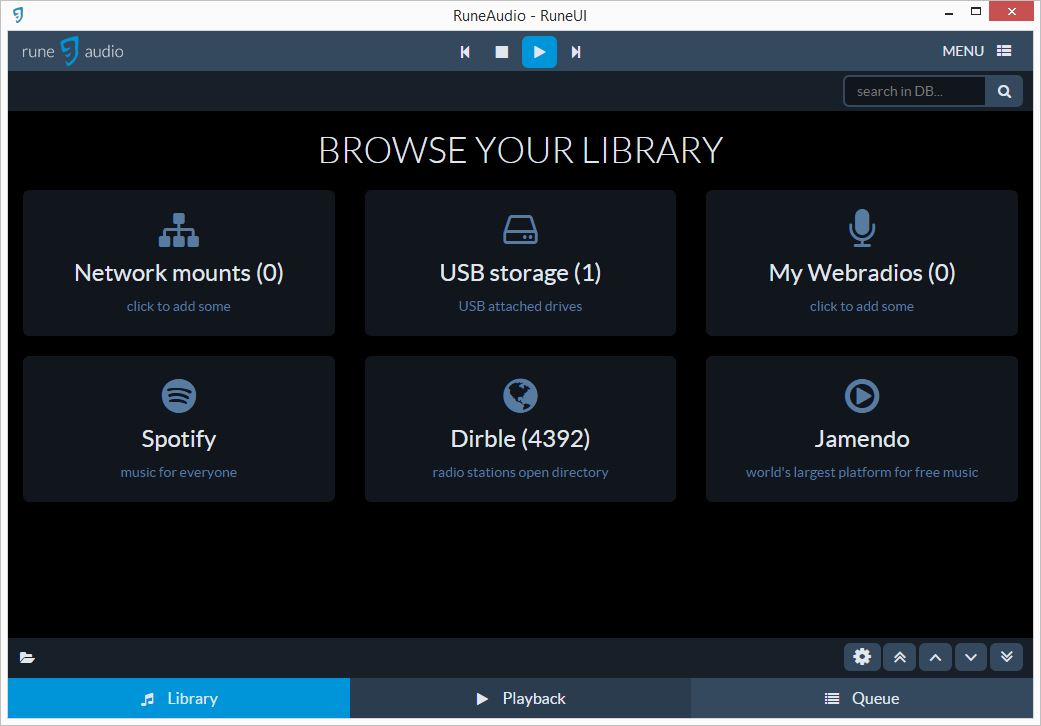Click the magnifier search button

1004,92
